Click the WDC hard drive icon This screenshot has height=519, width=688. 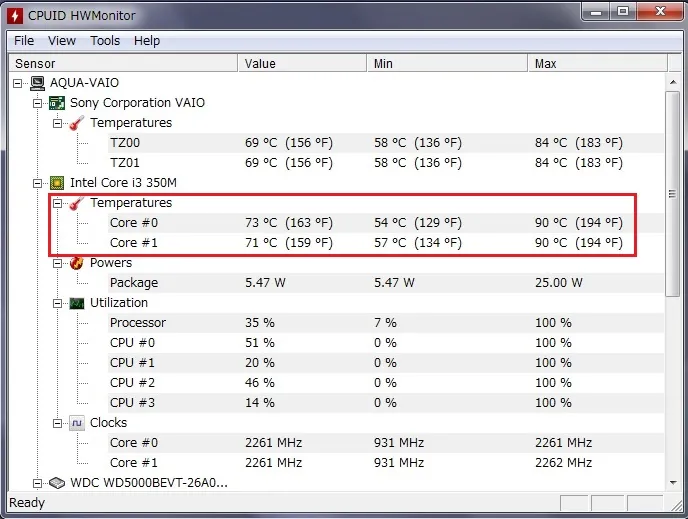[x=58, y=483]
